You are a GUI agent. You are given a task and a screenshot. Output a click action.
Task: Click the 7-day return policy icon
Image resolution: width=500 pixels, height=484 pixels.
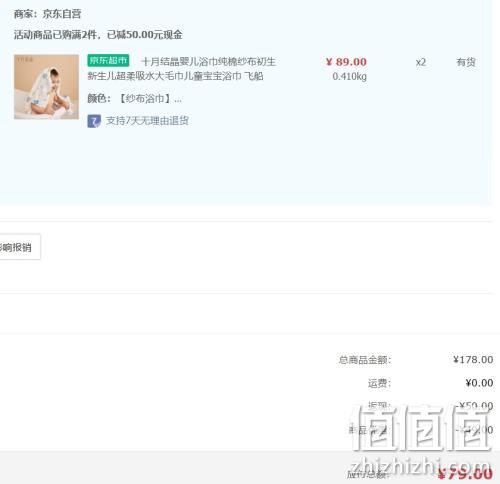tap(94, 121)
